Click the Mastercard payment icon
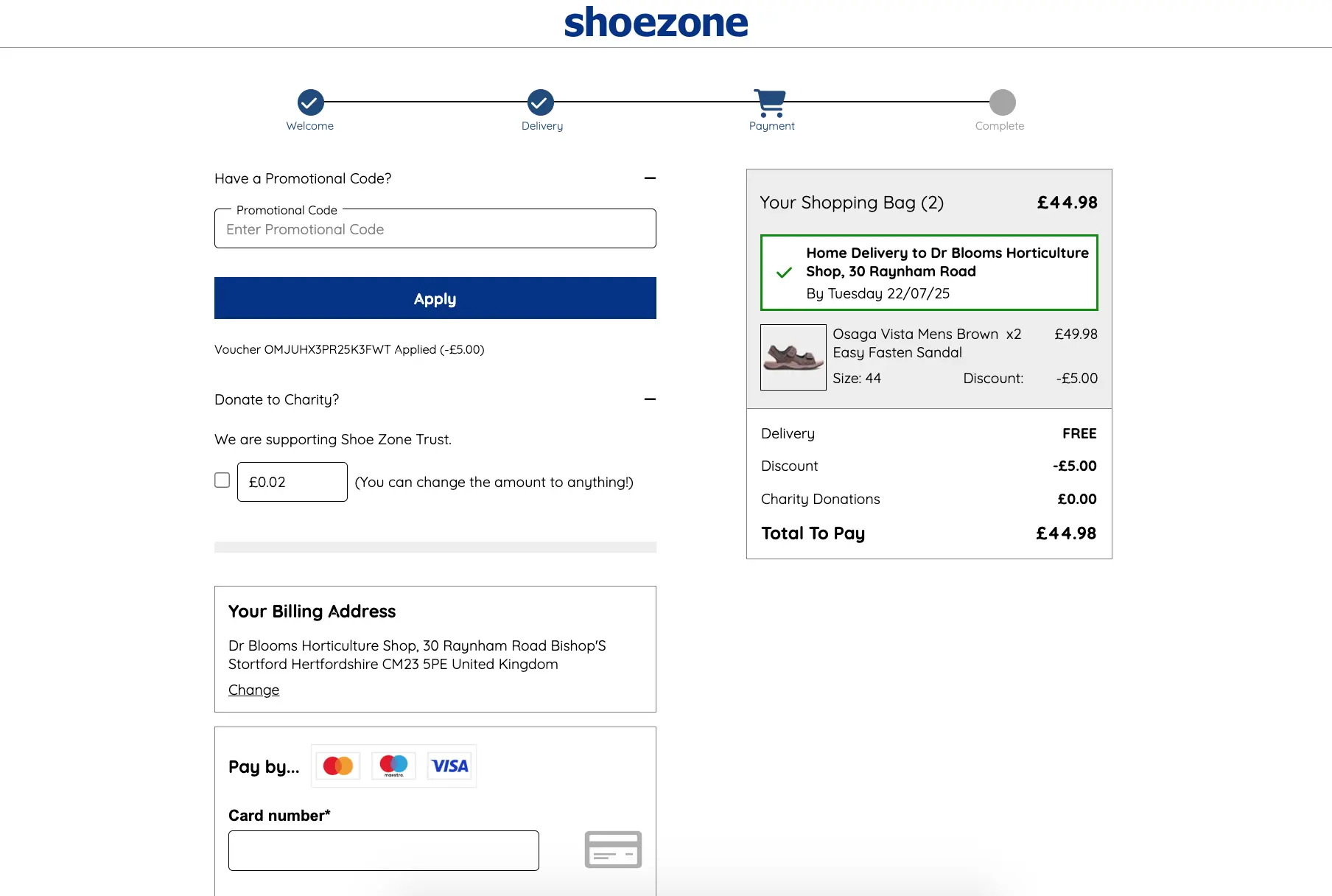 338,766
